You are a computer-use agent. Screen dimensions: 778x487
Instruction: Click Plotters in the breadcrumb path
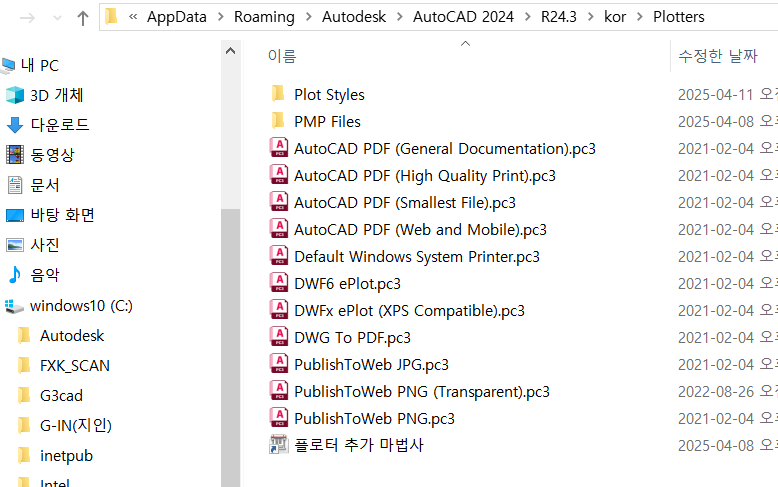678,17
